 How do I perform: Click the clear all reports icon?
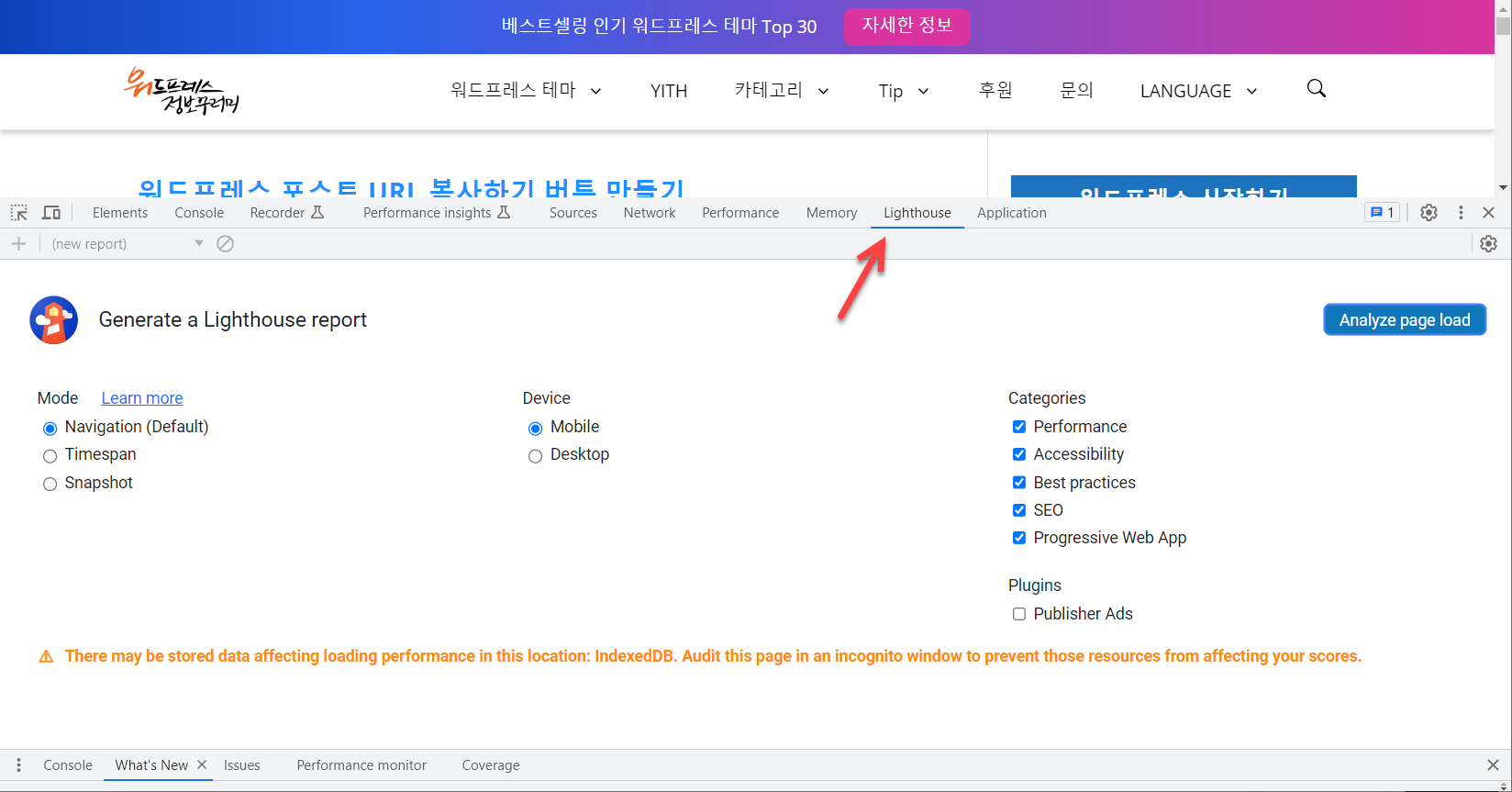point(225,244)
